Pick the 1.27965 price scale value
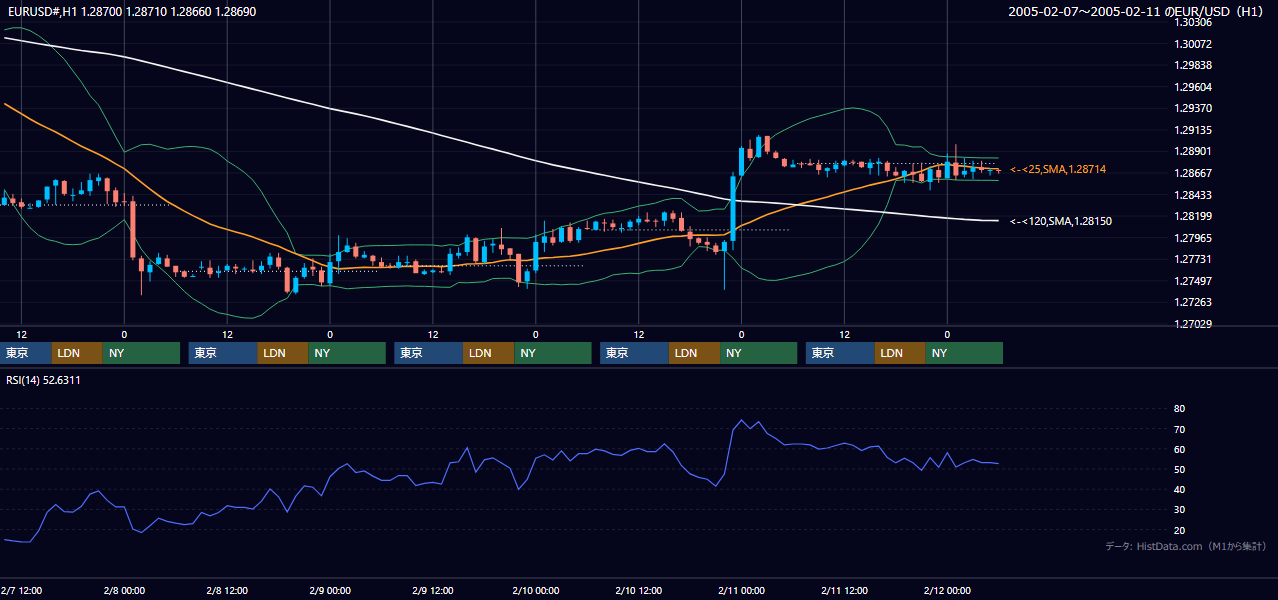The height and width of the screenshot is (600, 1278). point(1193,238)
